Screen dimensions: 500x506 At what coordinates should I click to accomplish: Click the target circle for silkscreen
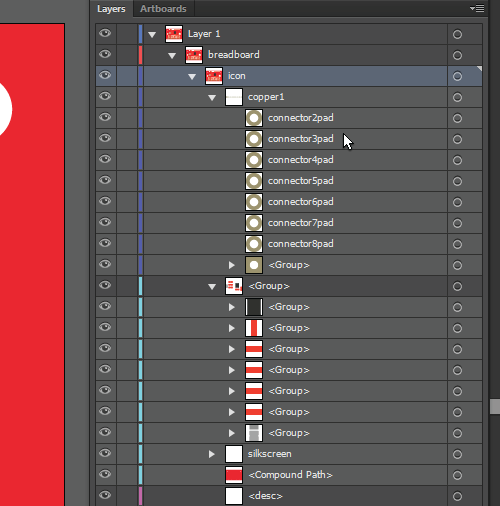pyautogui.click(x=457, y=454)
